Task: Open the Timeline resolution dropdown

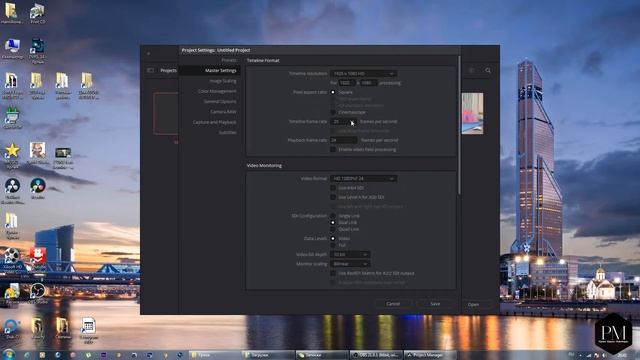Action: [x=364, y=73]
